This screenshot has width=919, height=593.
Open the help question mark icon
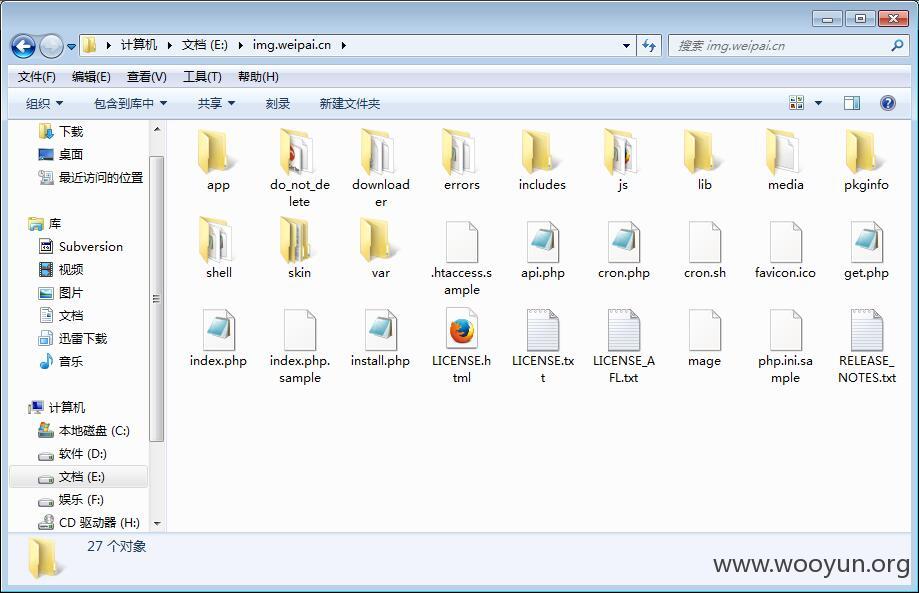[x=887, y=103]
